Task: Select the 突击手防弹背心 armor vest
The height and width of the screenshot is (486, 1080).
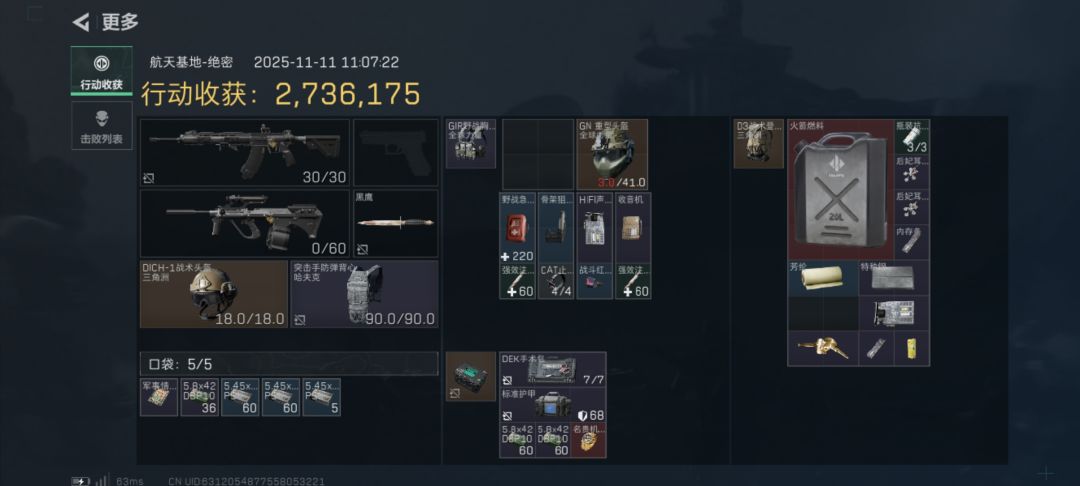Action: point(364,294)
